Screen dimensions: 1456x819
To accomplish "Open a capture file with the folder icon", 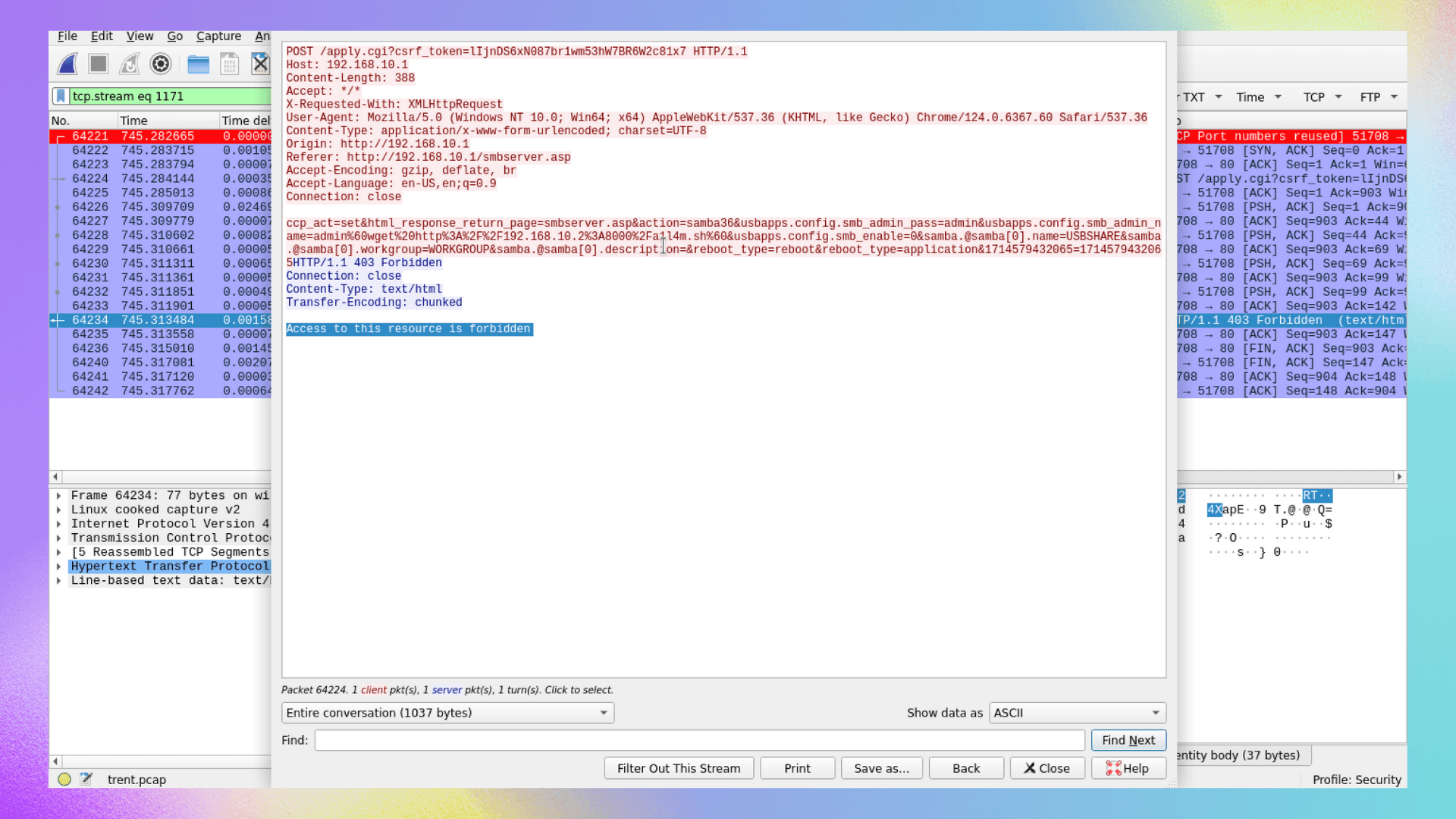I will click(x=199, y=64).
